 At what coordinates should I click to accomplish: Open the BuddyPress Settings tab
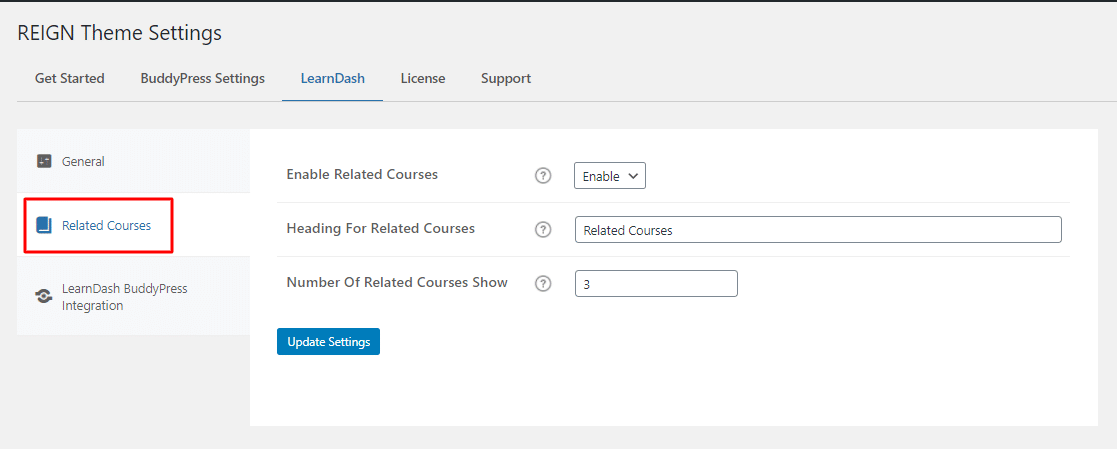pyautogui.click(x=202, y=78)
